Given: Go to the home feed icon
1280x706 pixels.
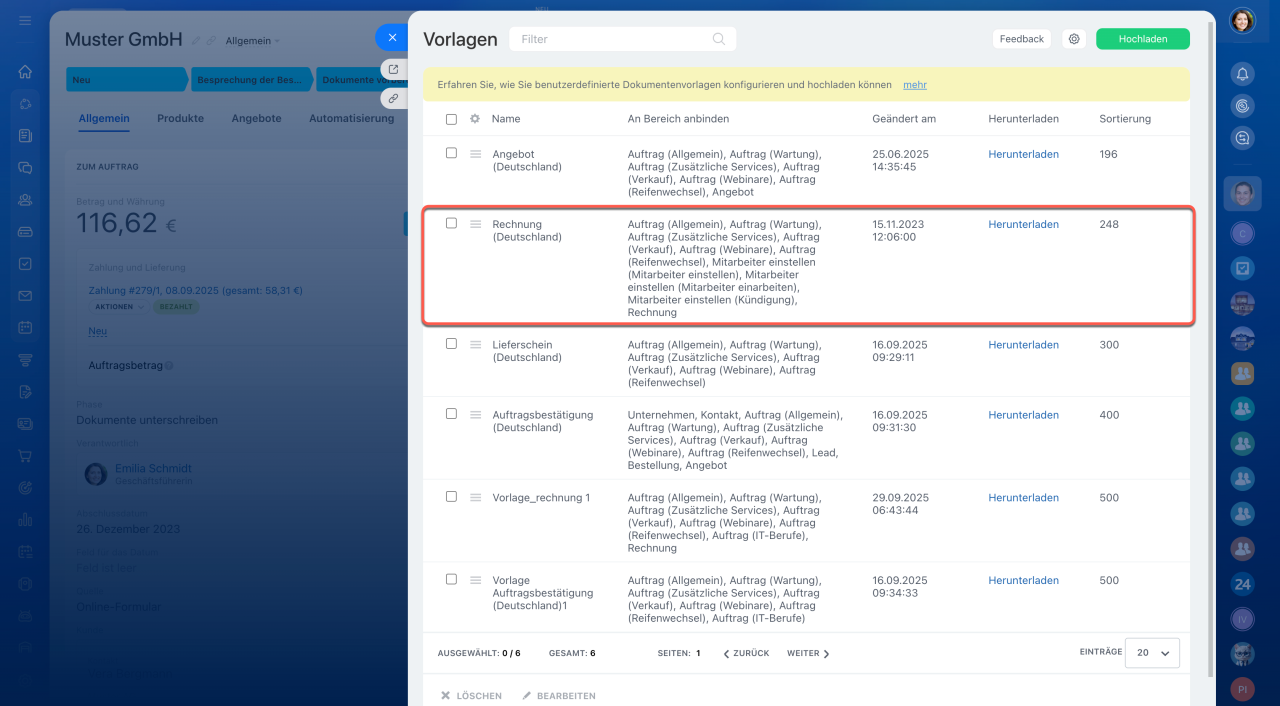Looking at the screenshot, I should (25, 72).
